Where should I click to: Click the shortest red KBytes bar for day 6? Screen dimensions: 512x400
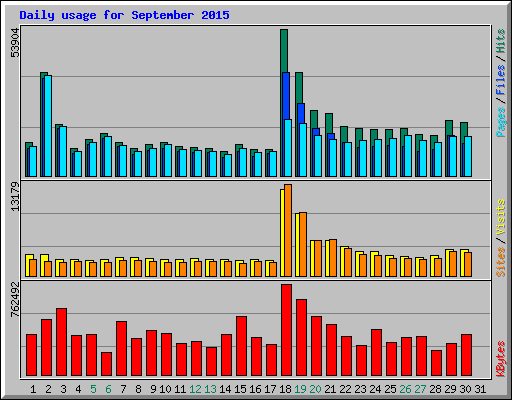106,364
